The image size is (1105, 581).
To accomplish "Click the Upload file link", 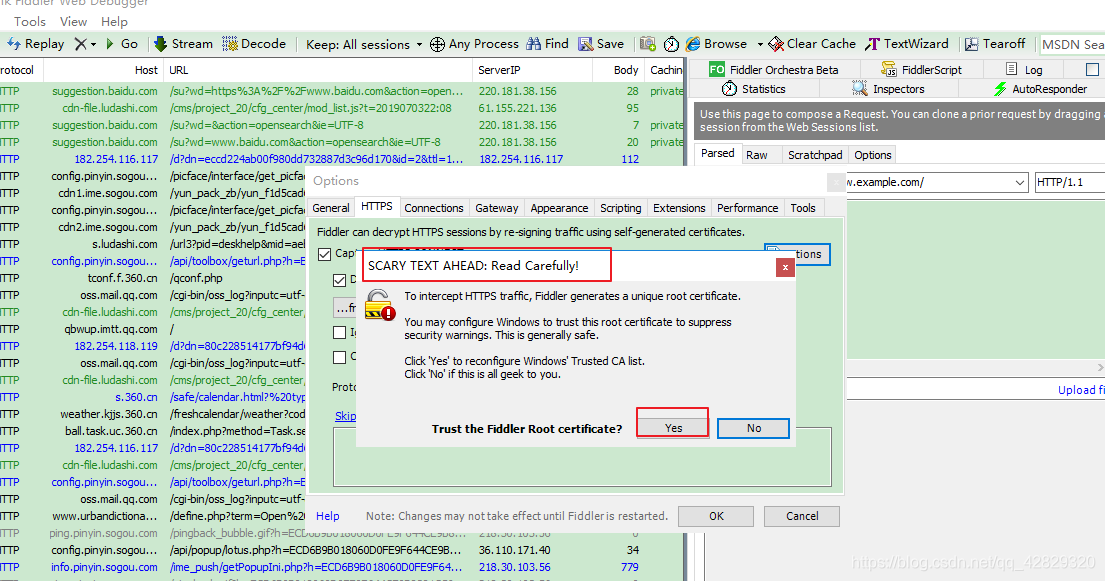I will (x=1081, y=390).
